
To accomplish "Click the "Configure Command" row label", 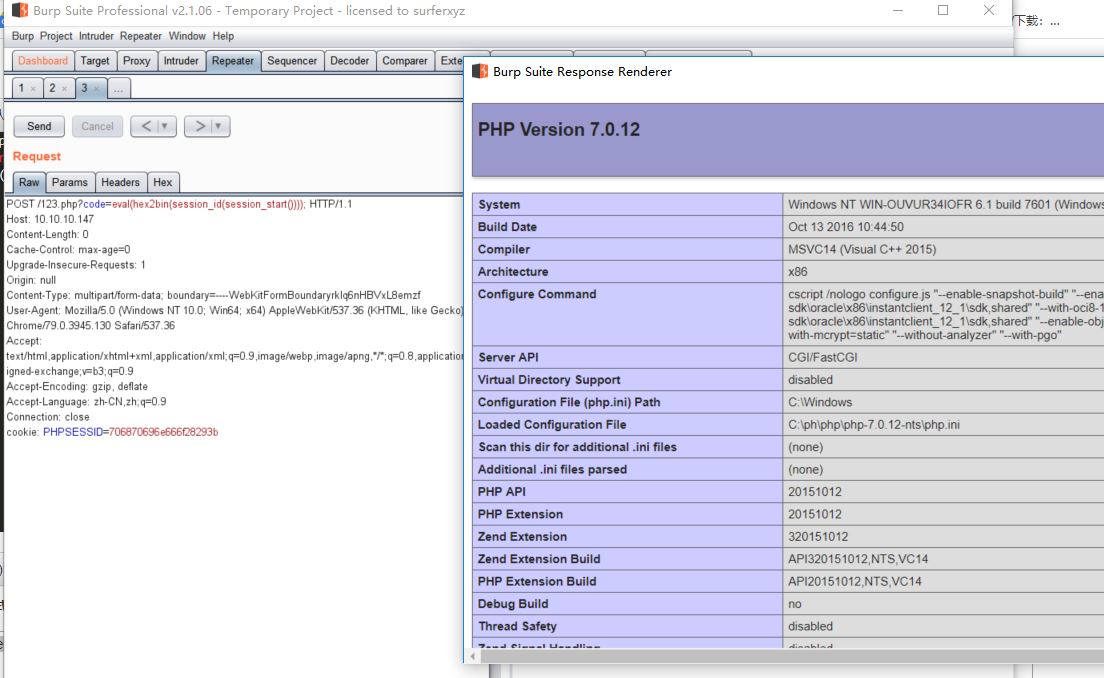I will [x=537, y=294].
